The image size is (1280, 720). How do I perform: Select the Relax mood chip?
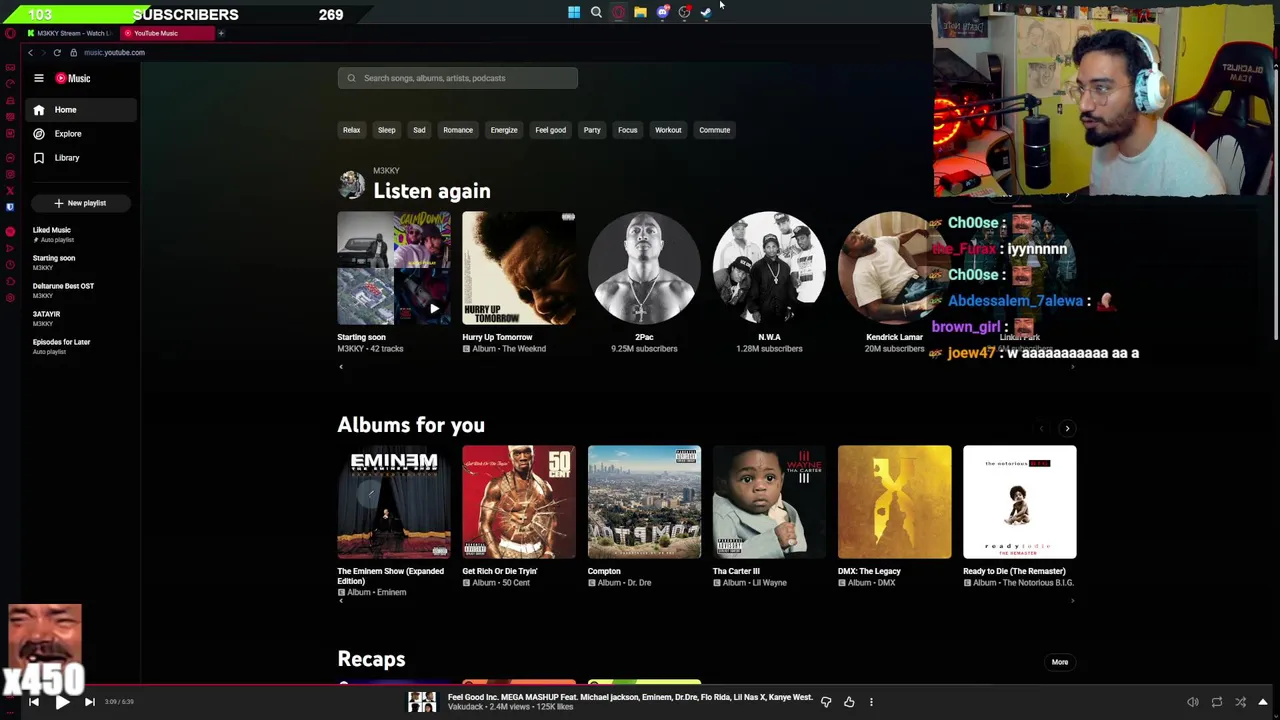351,130
